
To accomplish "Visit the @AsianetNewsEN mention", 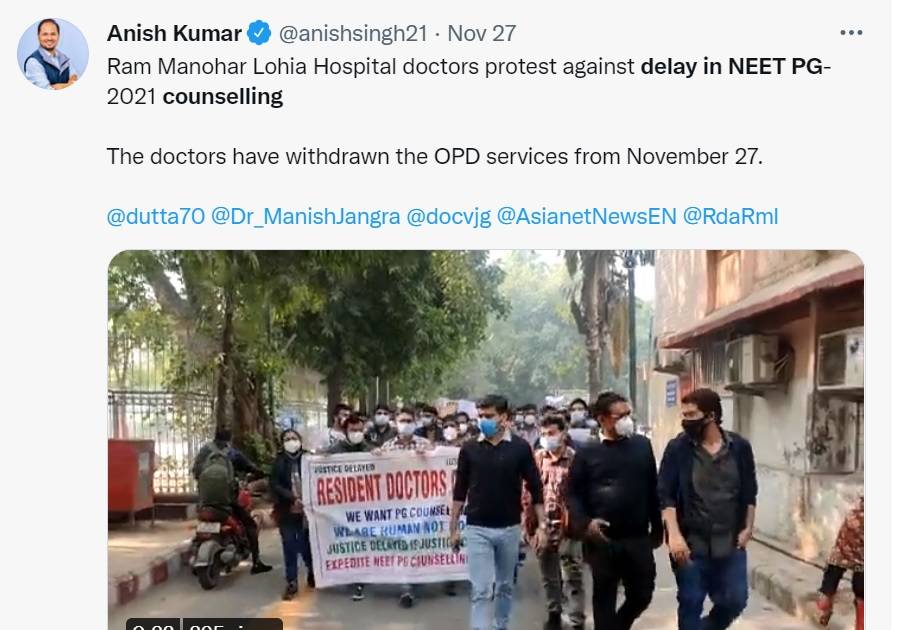I will pos(586,216).
